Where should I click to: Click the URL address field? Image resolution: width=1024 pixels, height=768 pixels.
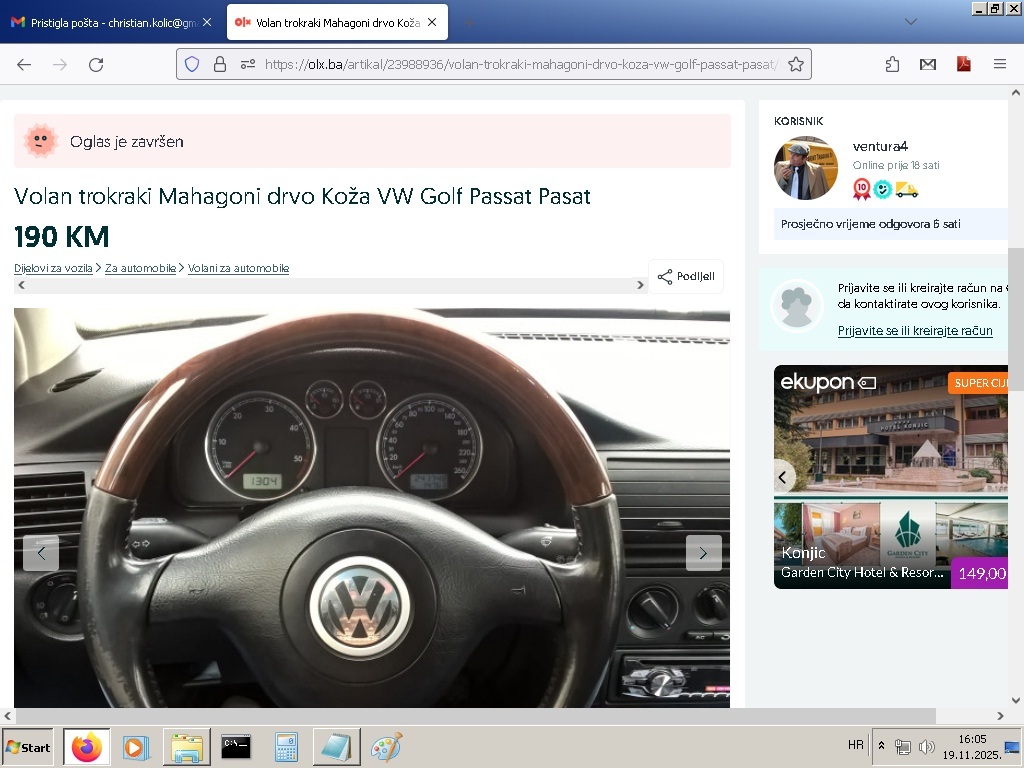click(519, 64)
